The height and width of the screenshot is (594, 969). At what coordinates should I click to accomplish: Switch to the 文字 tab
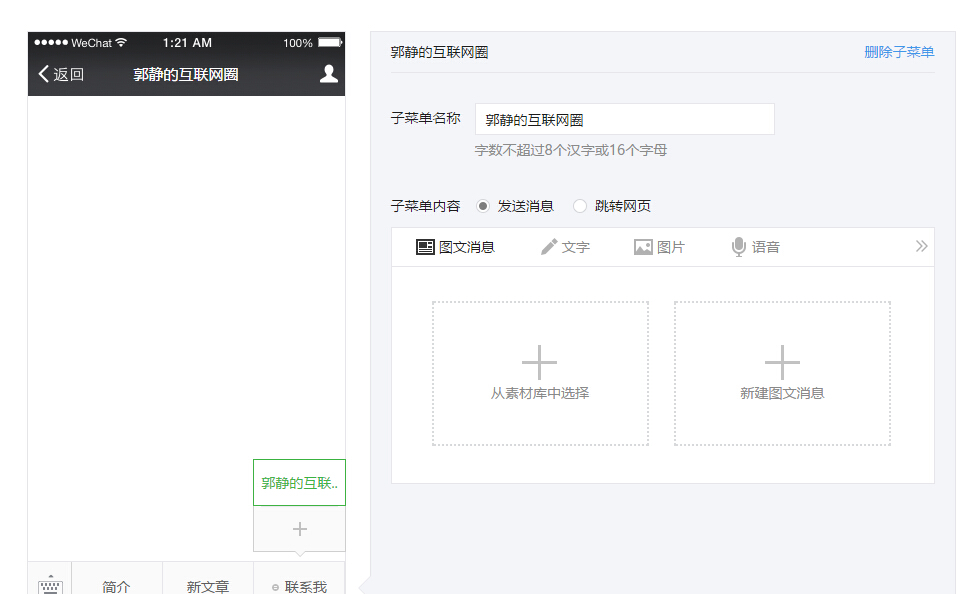pos(565,247)
